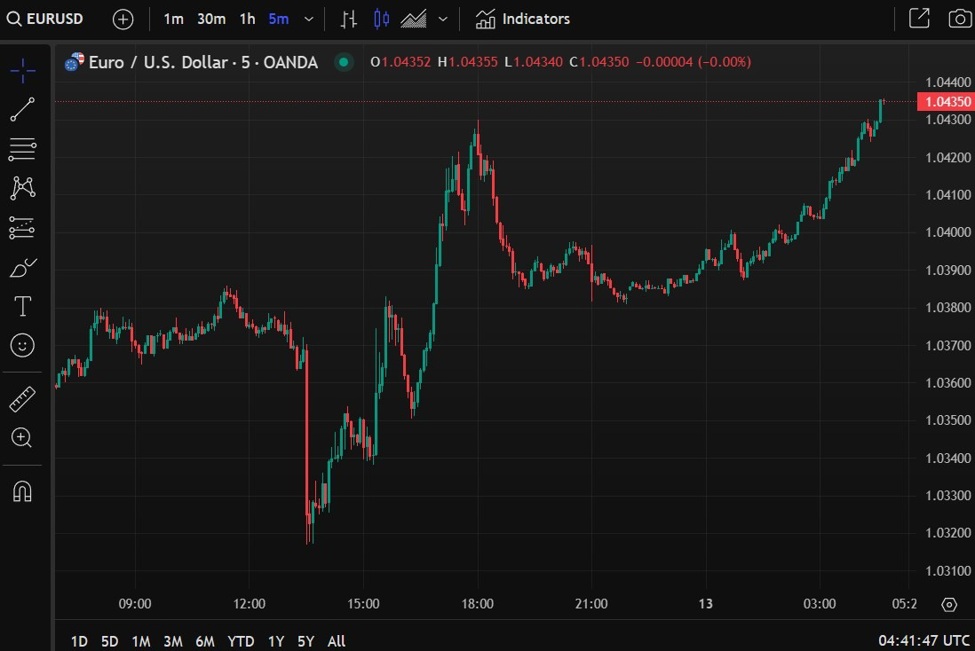Screen dimensions: 975x651
Task: Open the Fibonacci retracement tool
Action: pos(22,150)
